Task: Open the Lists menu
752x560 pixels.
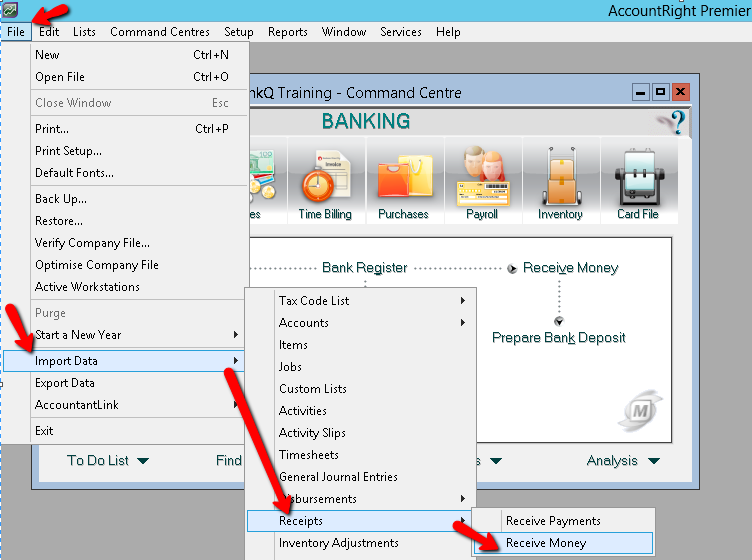Action: (x=84, y=32)
